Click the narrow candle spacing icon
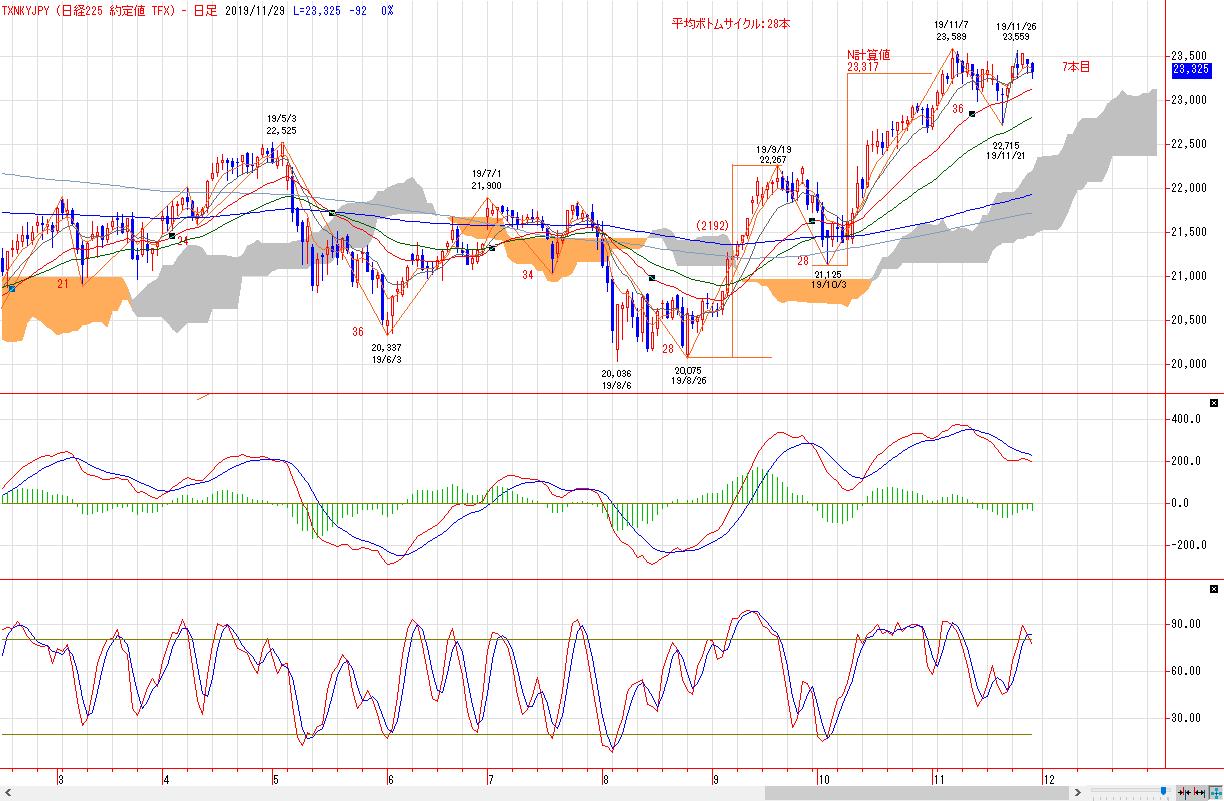This screenshot has height=801, width=1224. click(x=1184, y=792)
